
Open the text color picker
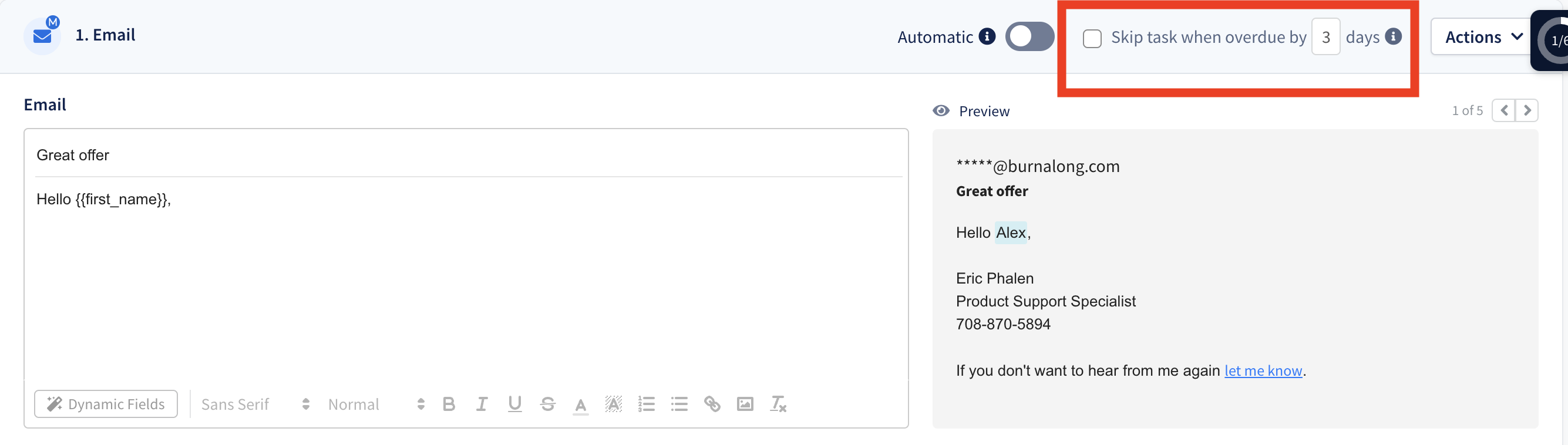coord(581,405)
